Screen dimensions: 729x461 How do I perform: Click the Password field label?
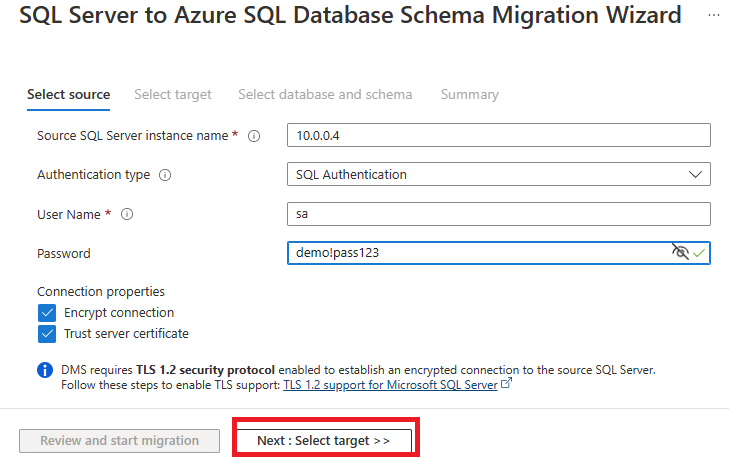click(x=64, y=254)
